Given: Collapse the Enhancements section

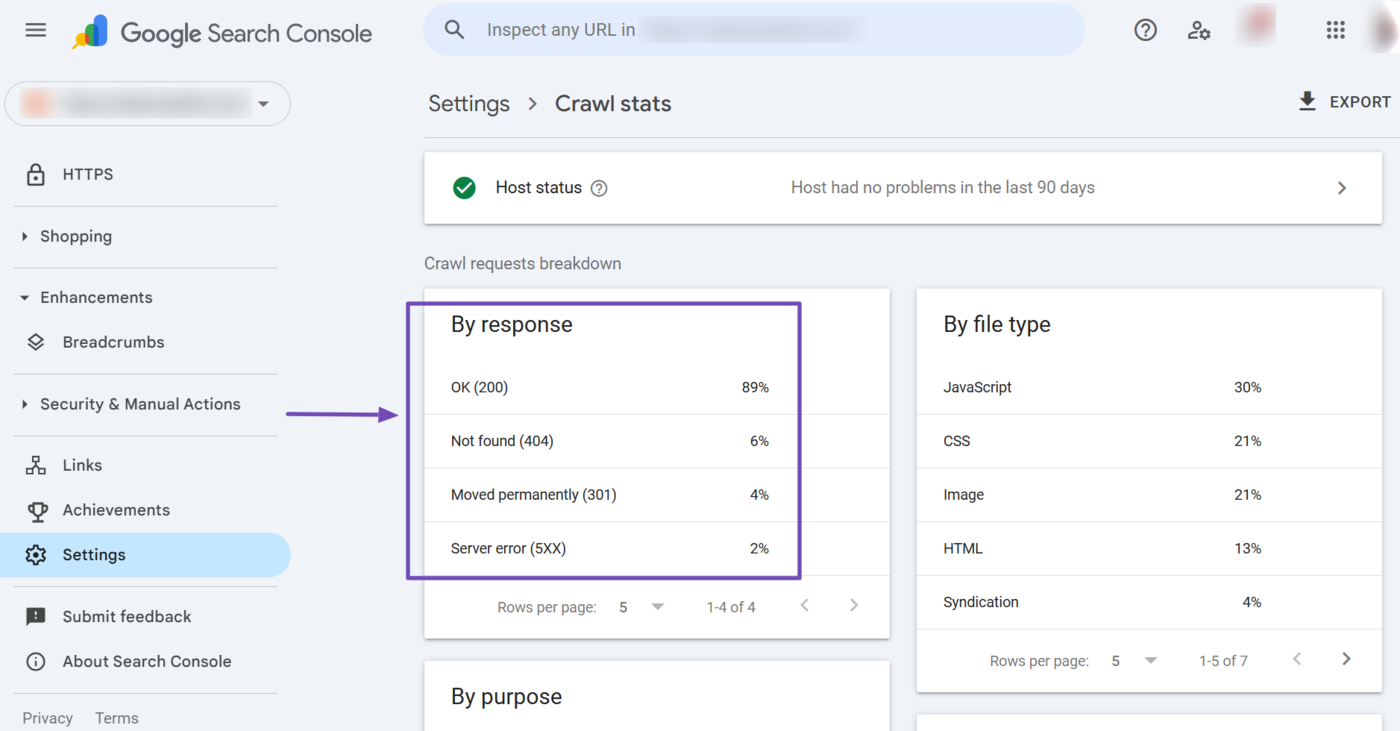Looking at the screenshot, I should [24, 297].
